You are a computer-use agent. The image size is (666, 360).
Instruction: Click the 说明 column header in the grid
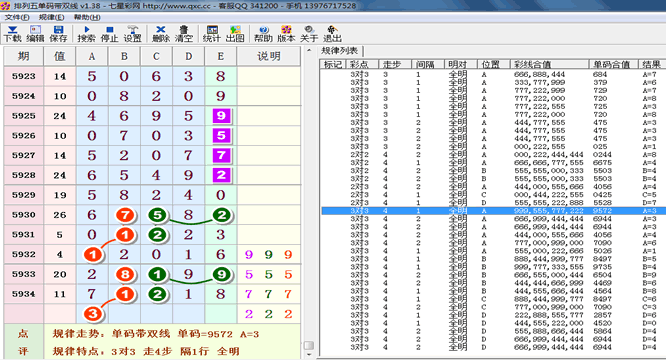[x=269, y=56]
